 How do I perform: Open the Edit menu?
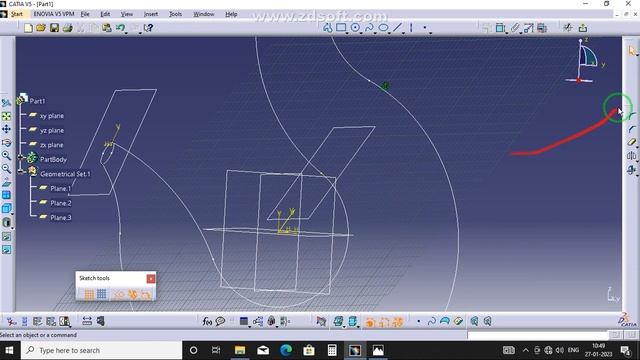[x=105, y=14]
